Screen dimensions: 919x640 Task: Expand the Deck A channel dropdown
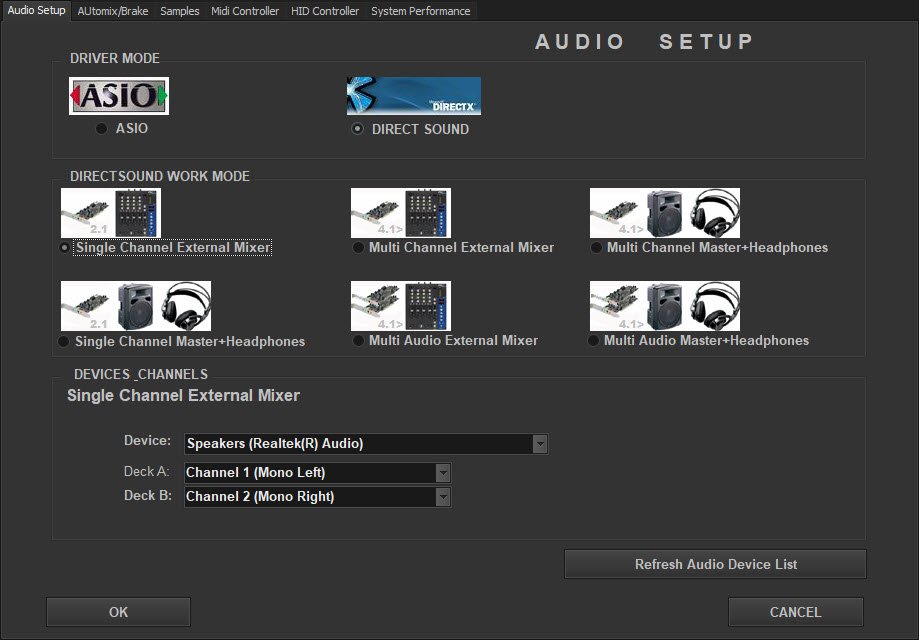pos(443,473)
